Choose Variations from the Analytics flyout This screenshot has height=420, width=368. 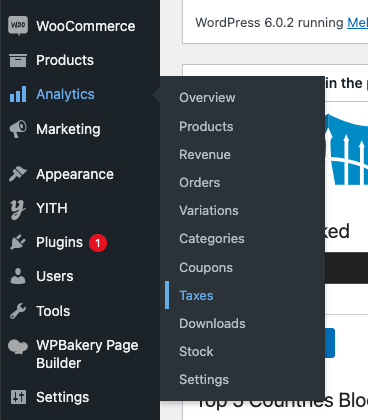209,211
